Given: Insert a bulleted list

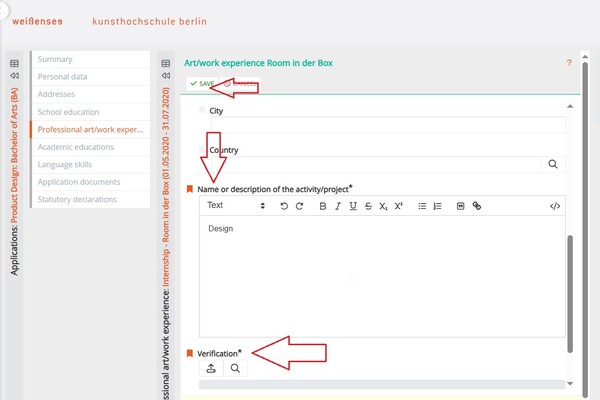Looking at the screenshot, I should (x=422, y=206).
